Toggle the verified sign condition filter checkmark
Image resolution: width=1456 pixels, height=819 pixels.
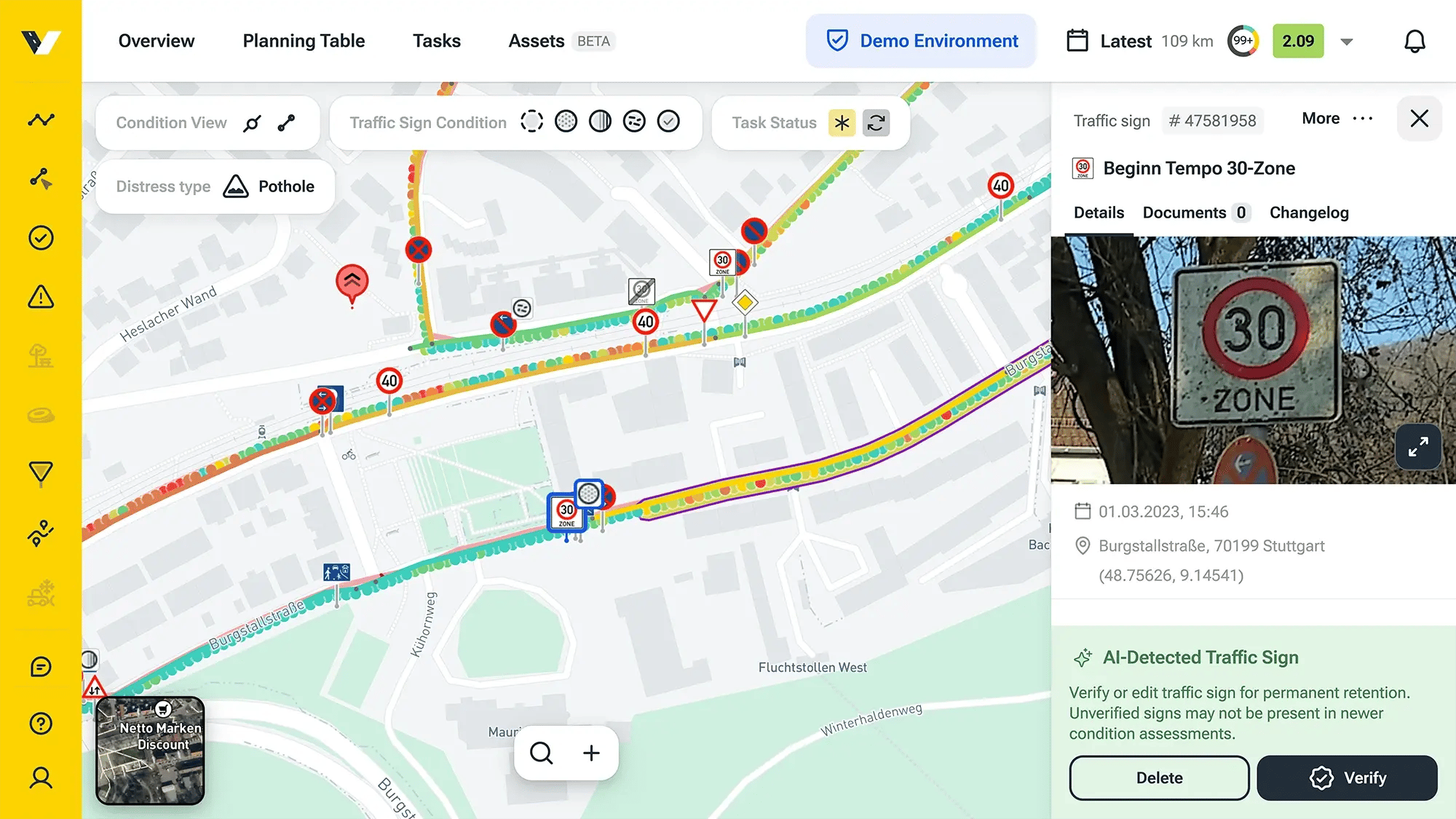tap(668, 122)
